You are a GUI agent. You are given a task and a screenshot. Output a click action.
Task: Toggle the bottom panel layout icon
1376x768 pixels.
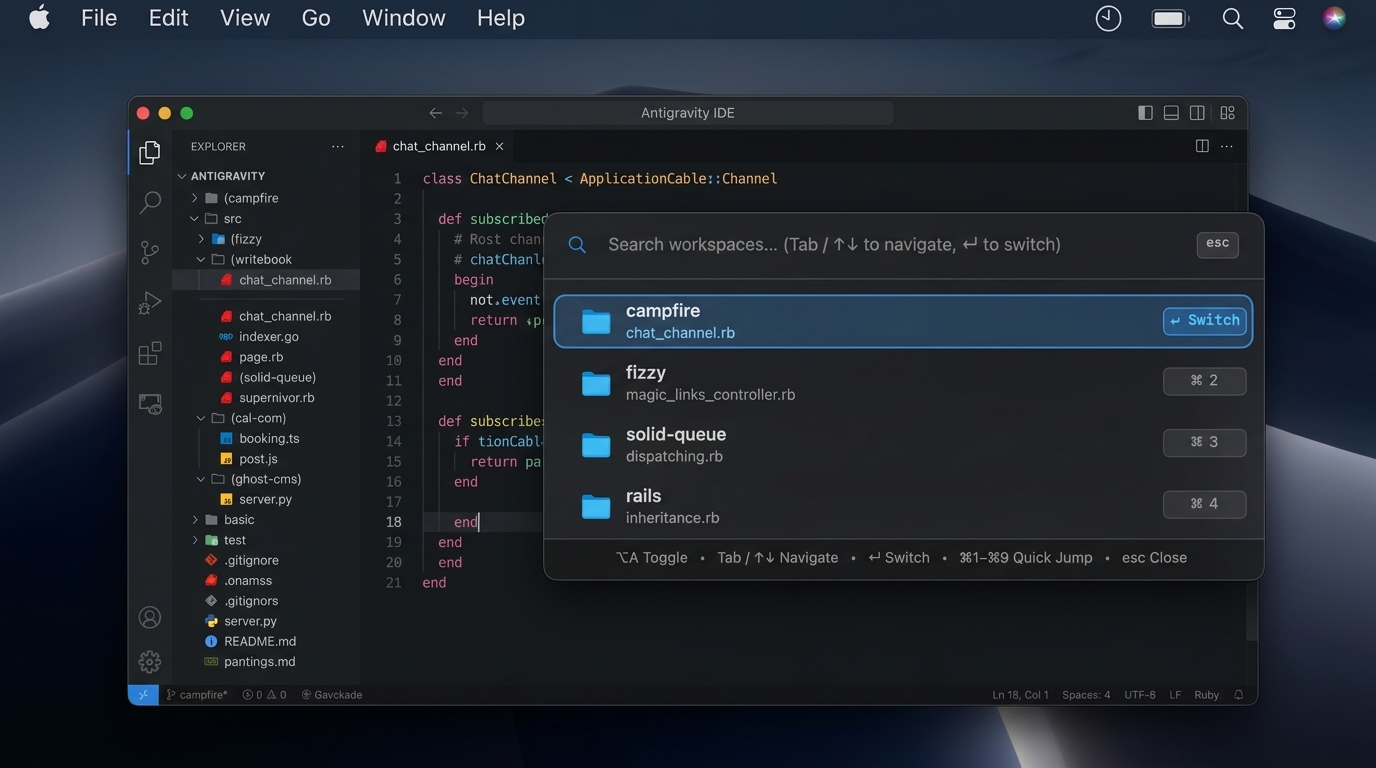[1171, 113]
